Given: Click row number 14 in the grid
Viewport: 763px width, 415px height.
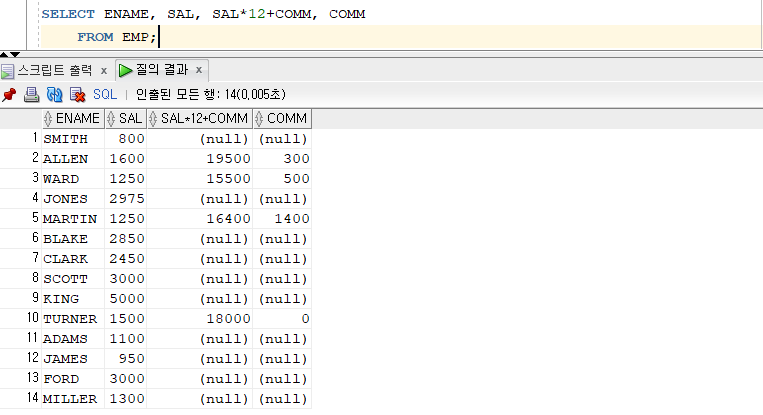Looking at the screenshot, I should coord(33,397).
